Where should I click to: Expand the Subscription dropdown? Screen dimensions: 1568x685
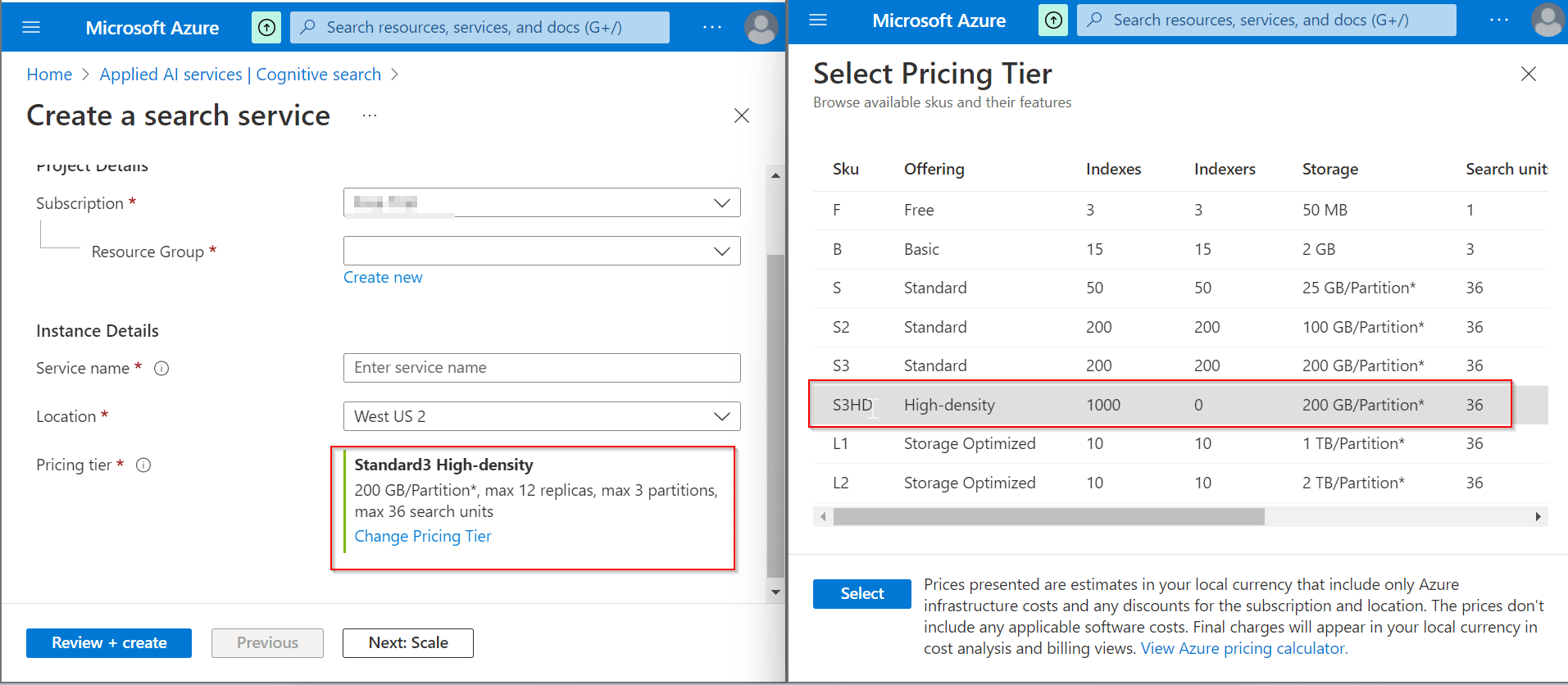542,202
